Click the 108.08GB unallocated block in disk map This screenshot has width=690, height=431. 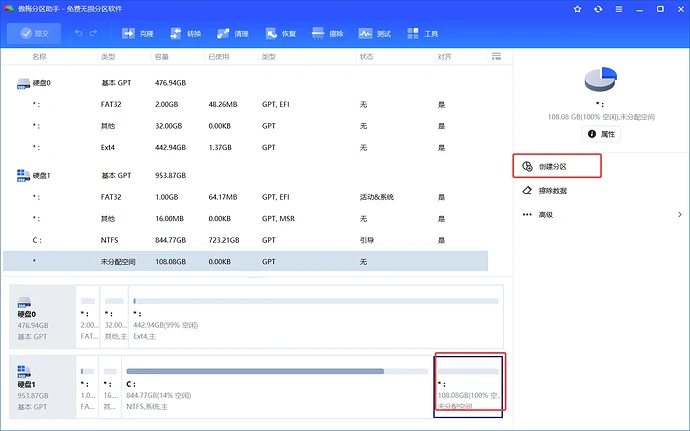[469, 385]
